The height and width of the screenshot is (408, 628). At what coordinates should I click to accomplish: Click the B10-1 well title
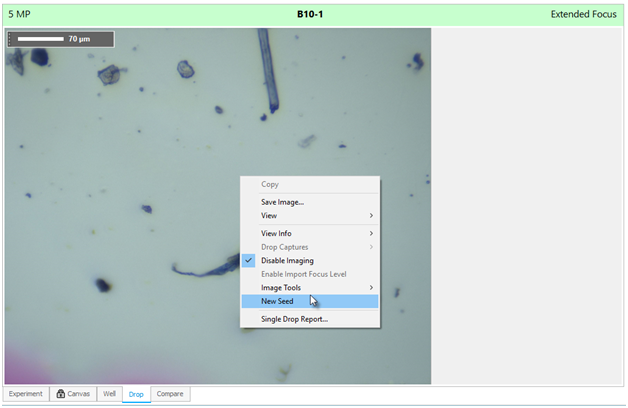(310, 14)
